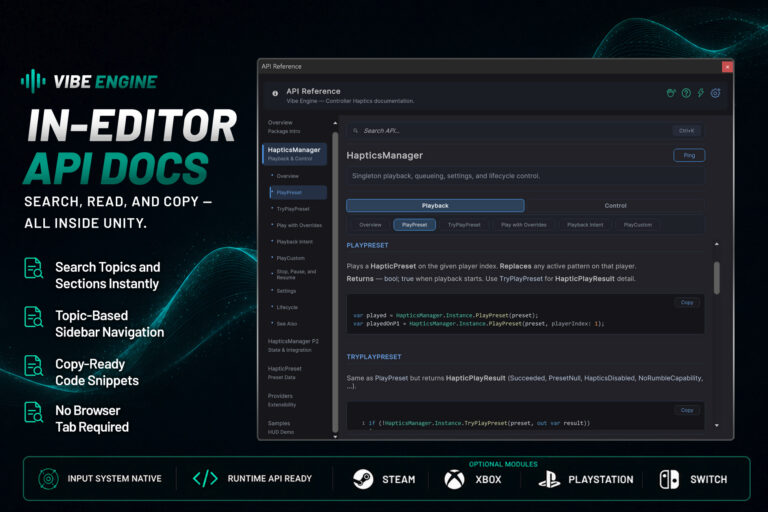This screenshot has height=512, width=768.
Task: Click the Vibe Engine waveform logo icon
Action: 33,81
